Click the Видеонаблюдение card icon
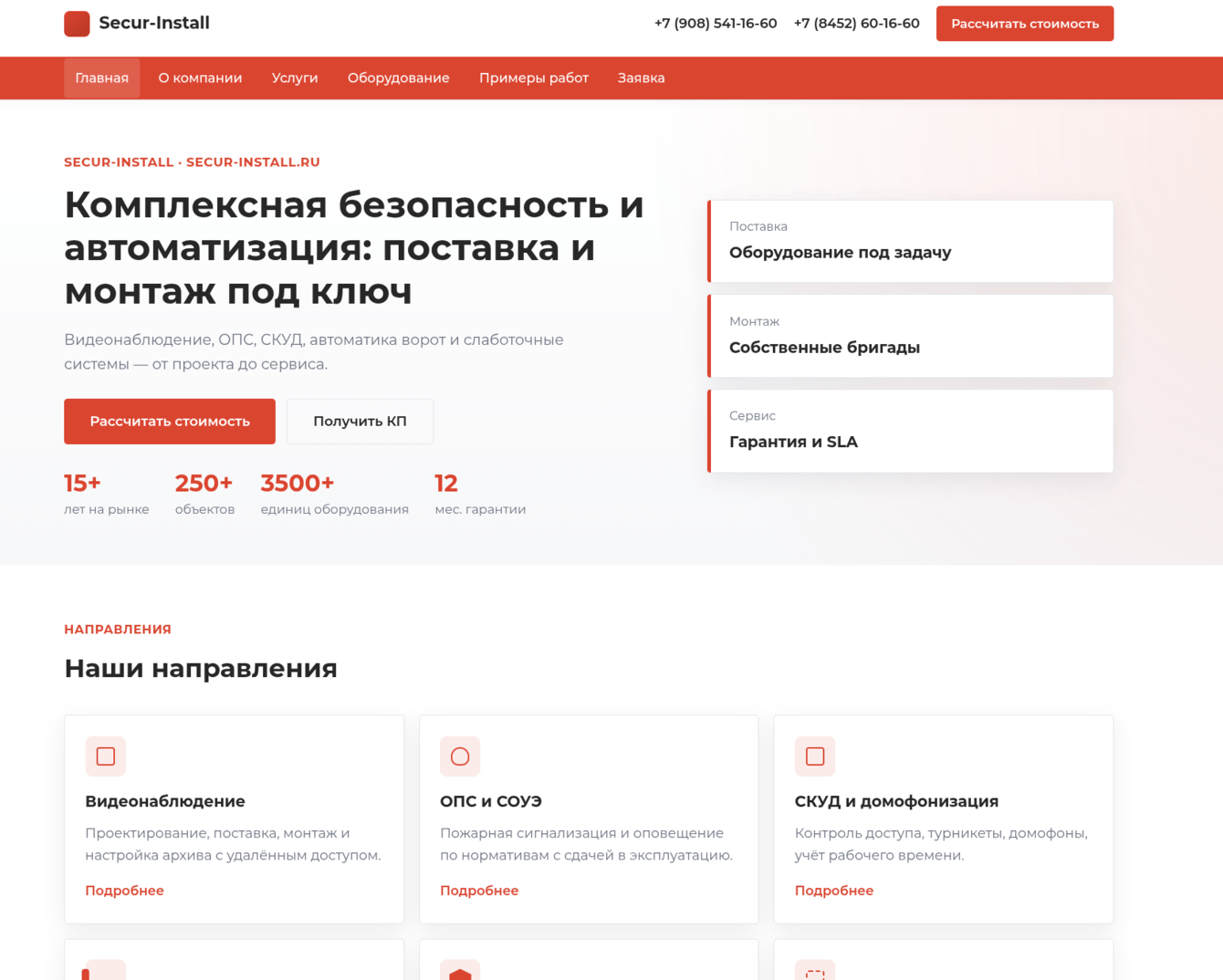1223x980 pixels. point(106,756)
